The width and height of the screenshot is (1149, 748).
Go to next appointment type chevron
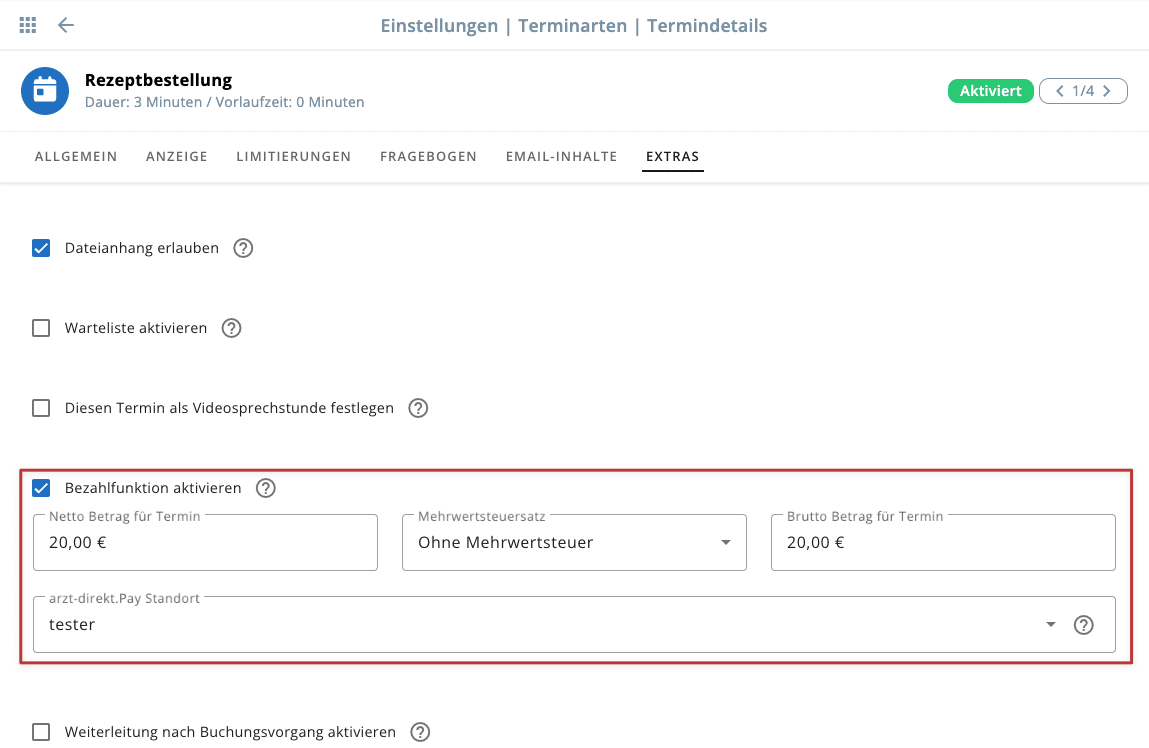(1107, 91)
